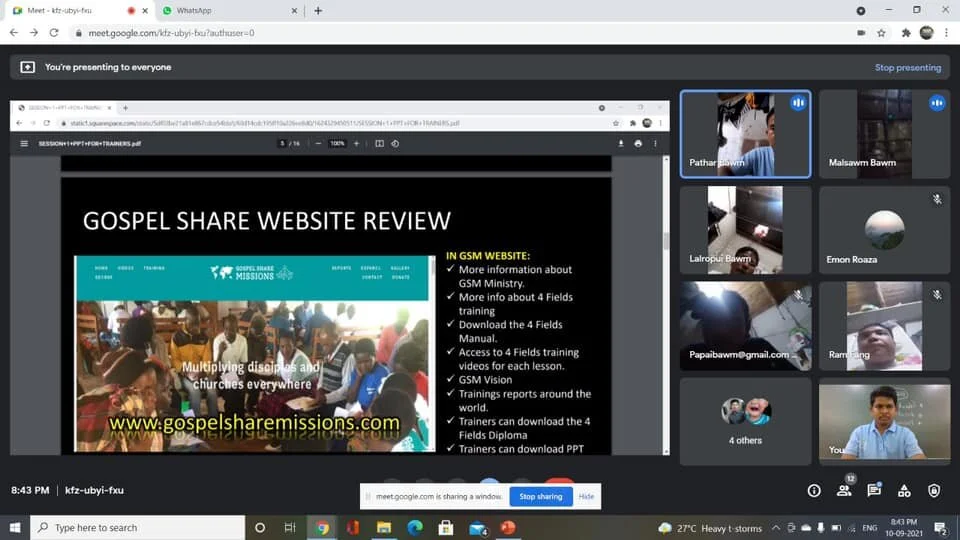960x540 pixels.
Task: Open File Explorer from the taskbar
Action: [x=384, y=528]
